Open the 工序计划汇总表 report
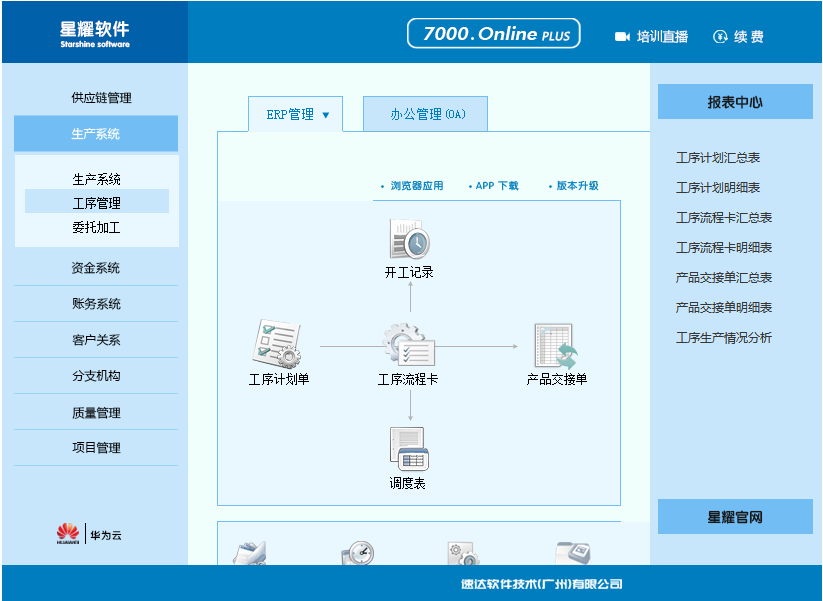Viewport: 823px width, 601px height. 718,157
